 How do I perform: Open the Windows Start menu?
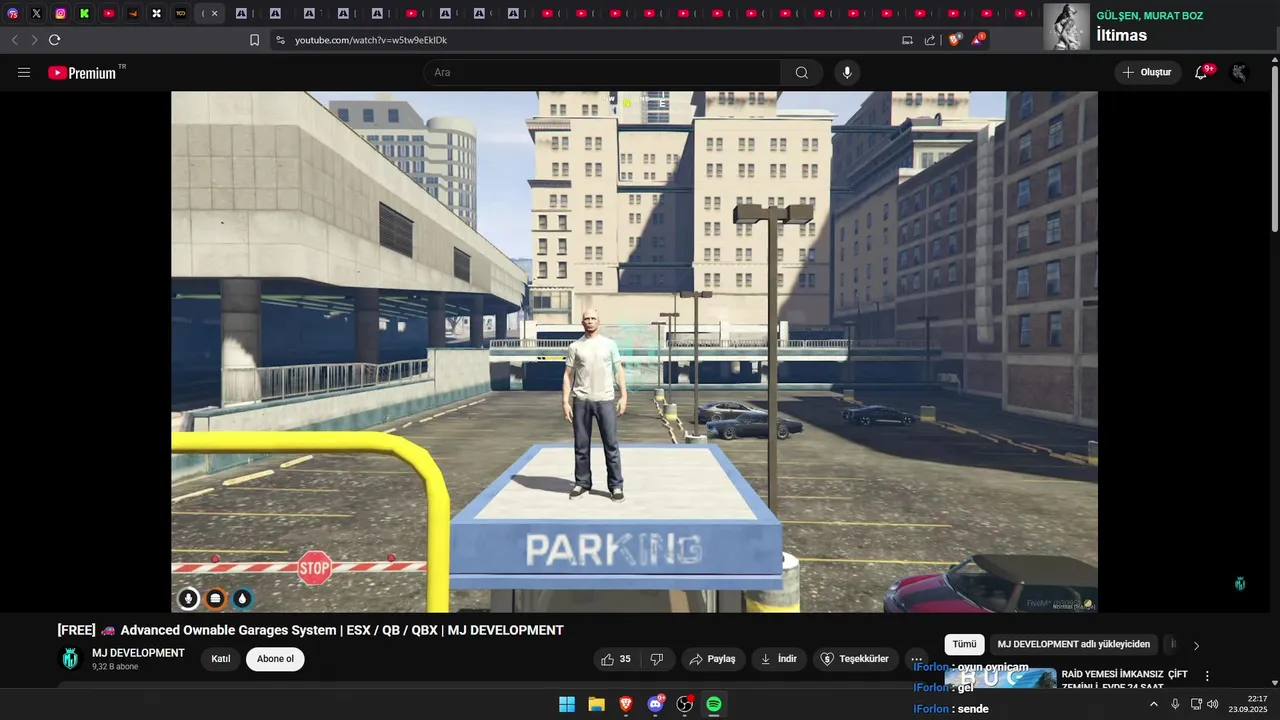tap(567, 704)
